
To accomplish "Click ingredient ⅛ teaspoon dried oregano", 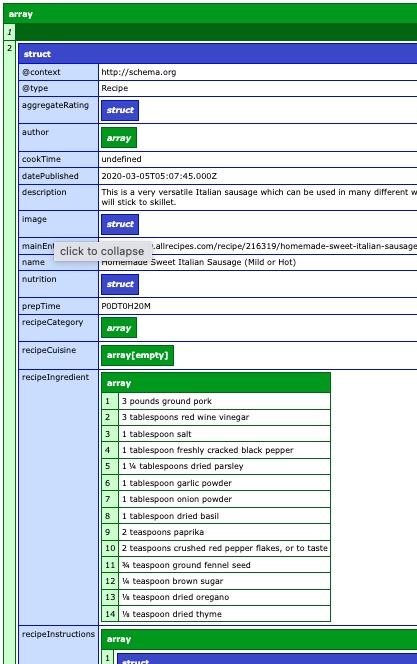I will tap(176, 597).
